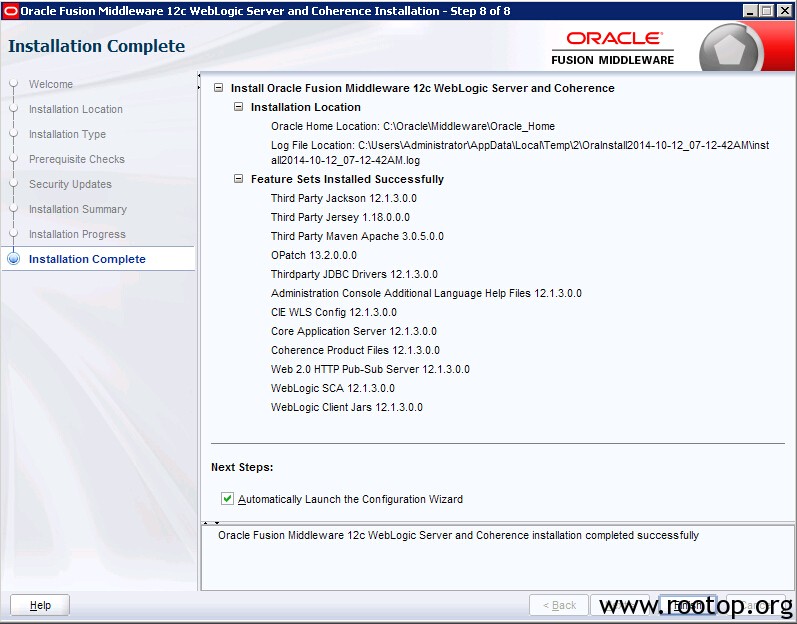Click the Install Oracle Fusion Middleware tree label

point(422,88)
